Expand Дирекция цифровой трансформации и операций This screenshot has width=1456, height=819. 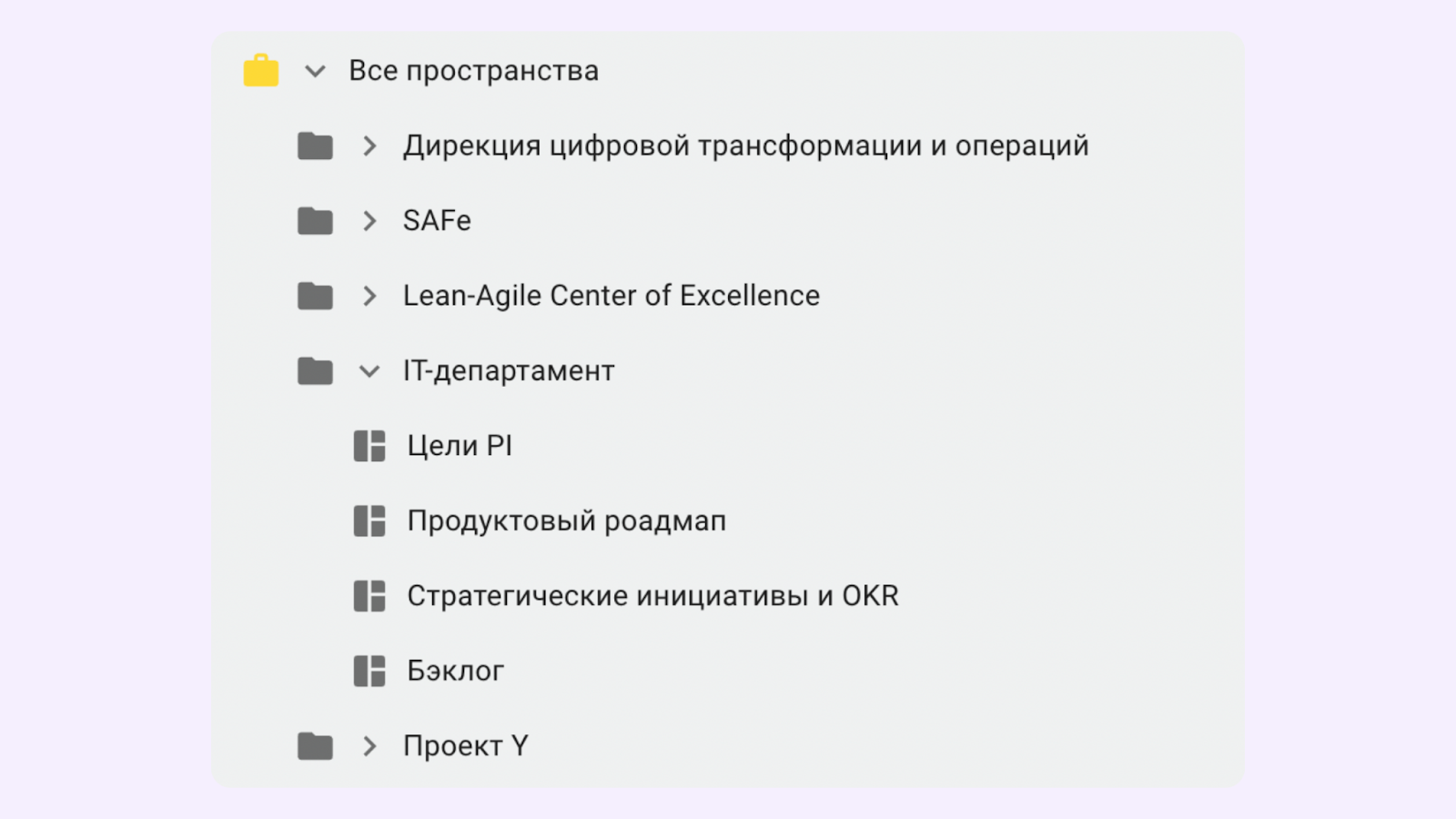coord(369,146)
